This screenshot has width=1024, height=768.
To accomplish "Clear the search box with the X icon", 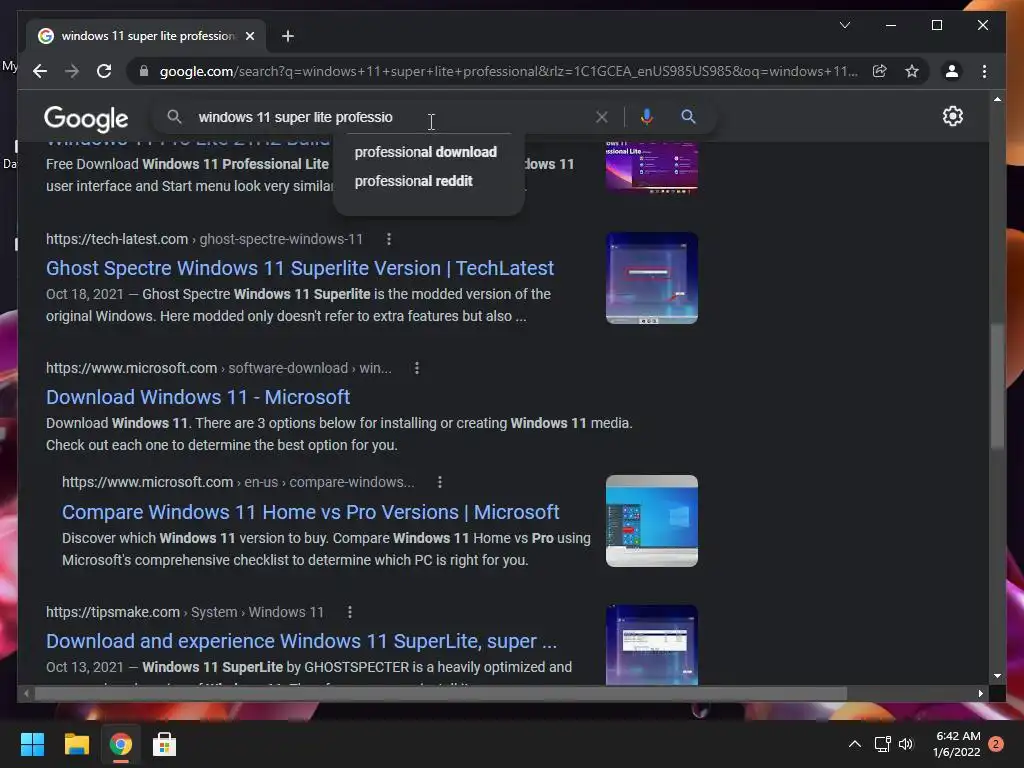I will pos(601,117).
